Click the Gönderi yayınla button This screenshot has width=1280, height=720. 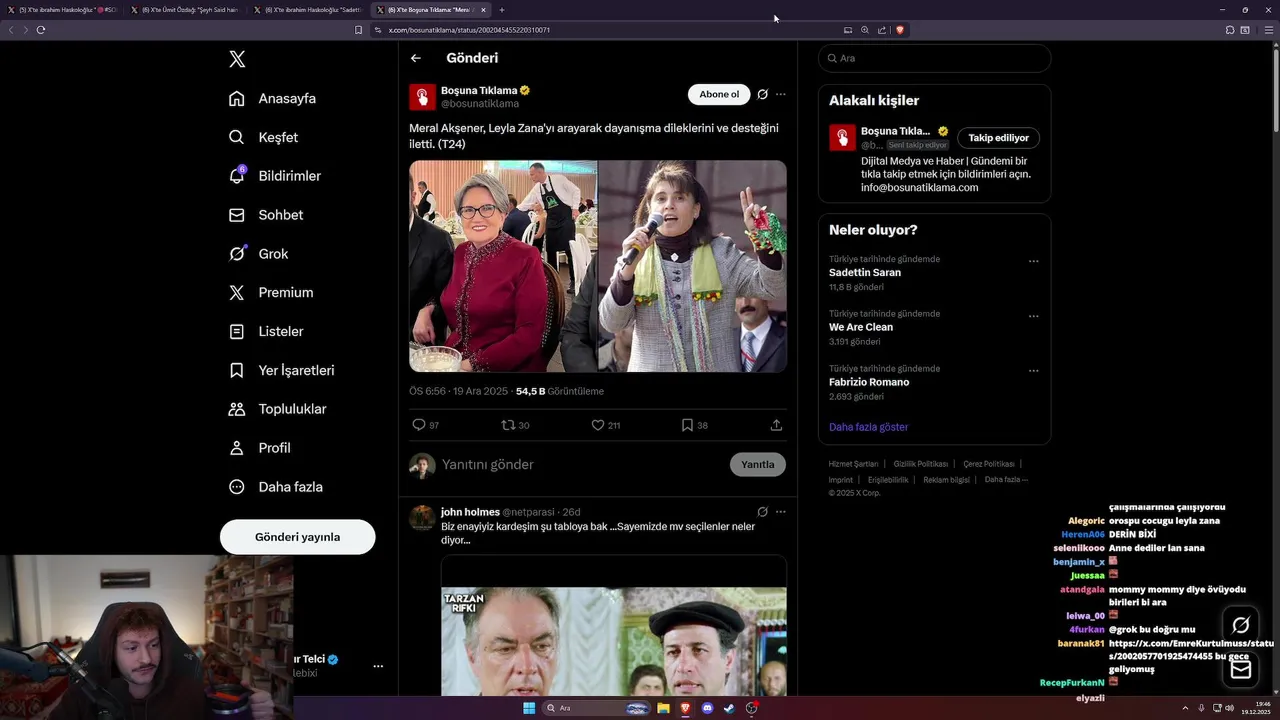pyautogui.click(x=297, y=537)
